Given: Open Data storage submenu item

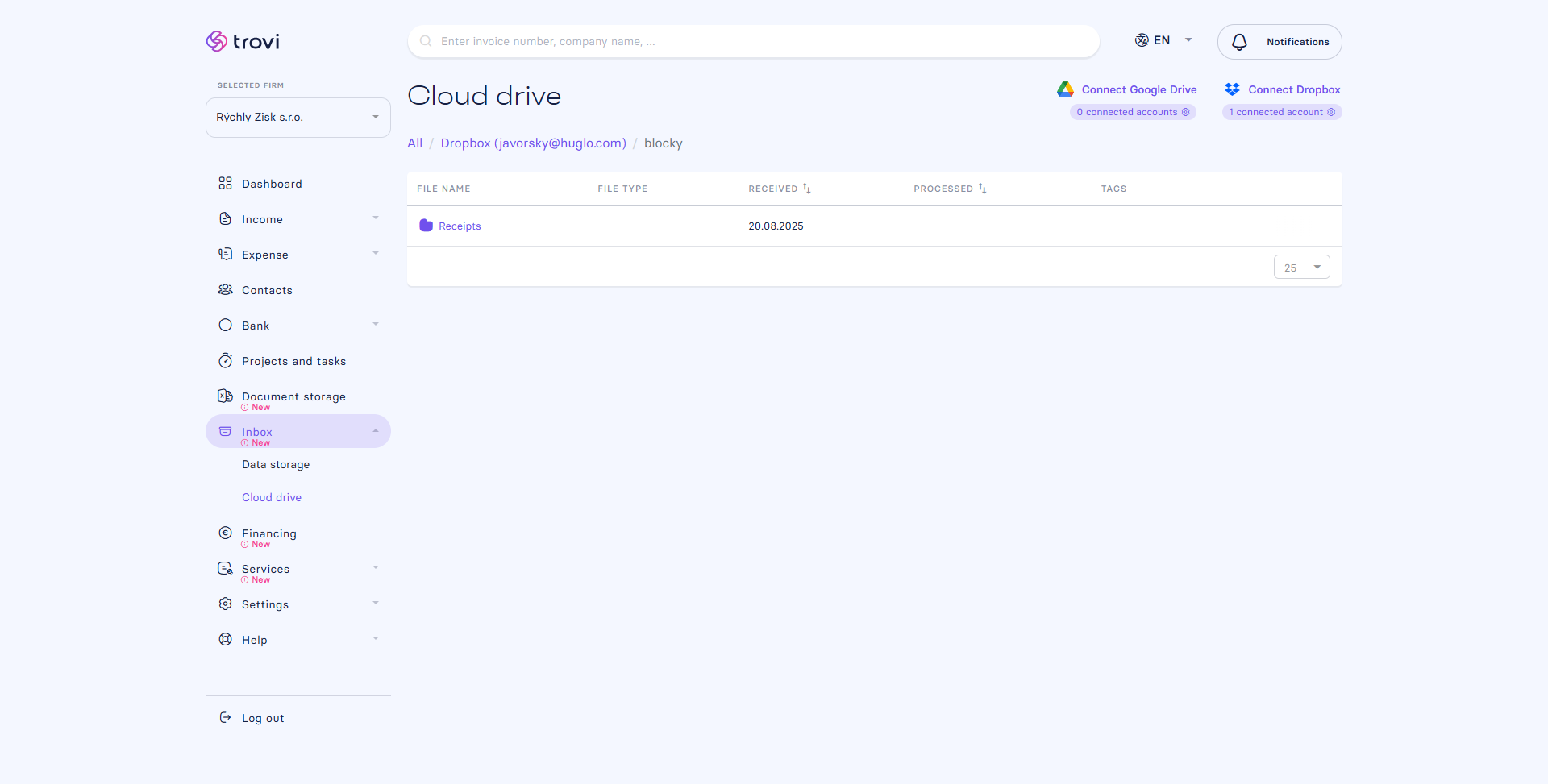Looking at the screenshot, I should (276, 465).
